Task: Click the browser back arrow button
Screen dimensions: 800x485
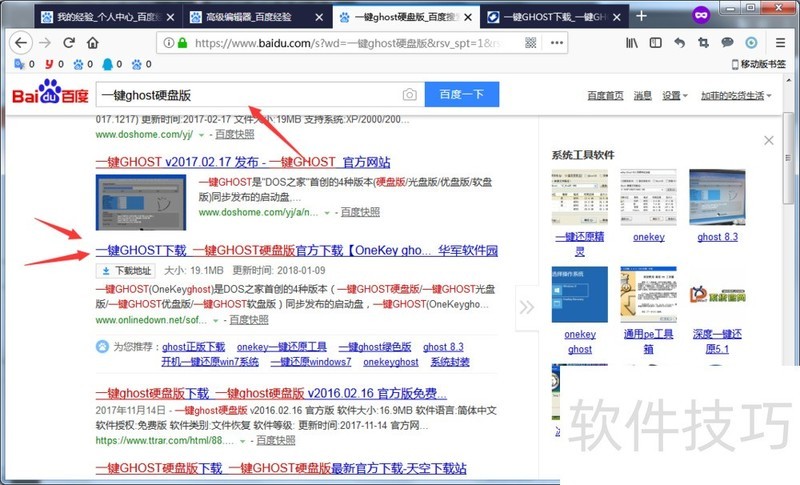Action: coord(21,43)
